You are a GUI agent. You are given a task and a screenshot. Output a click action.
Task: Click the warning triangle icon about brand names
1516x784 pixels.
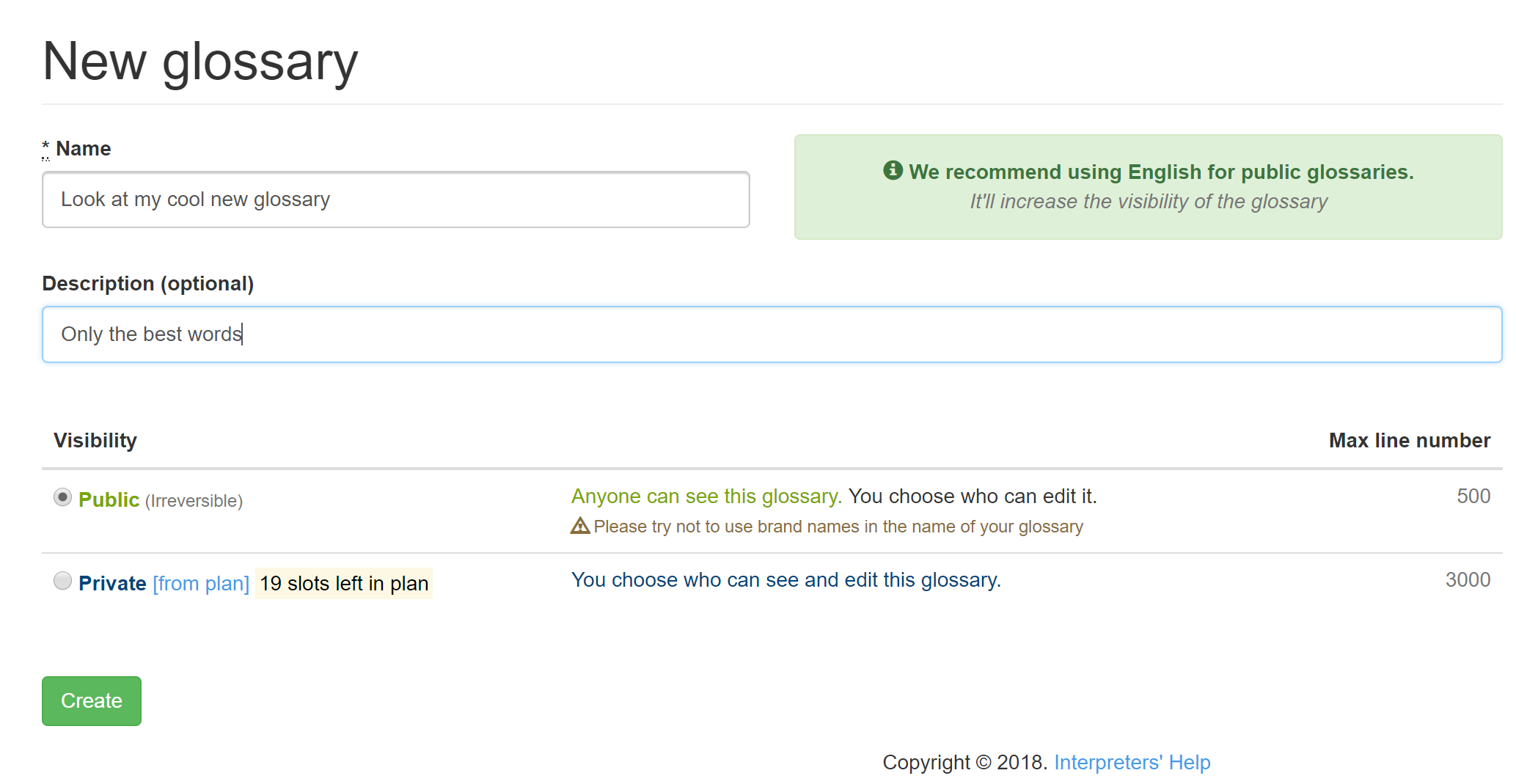point(580,526)
